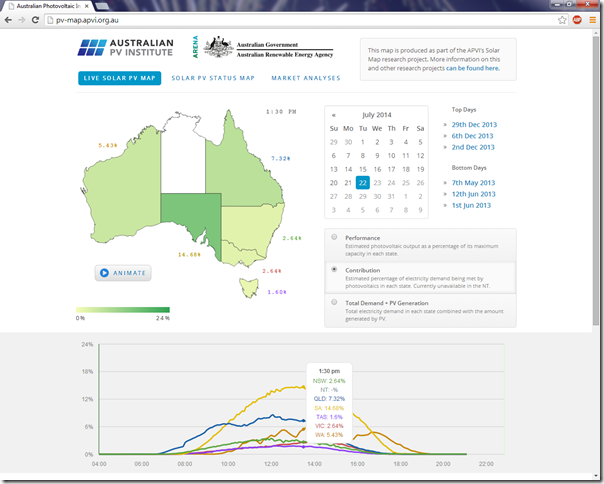Click the 14.68% label near South Australia
This screenshot has height=484, width=604.
[x=189, y=254]
